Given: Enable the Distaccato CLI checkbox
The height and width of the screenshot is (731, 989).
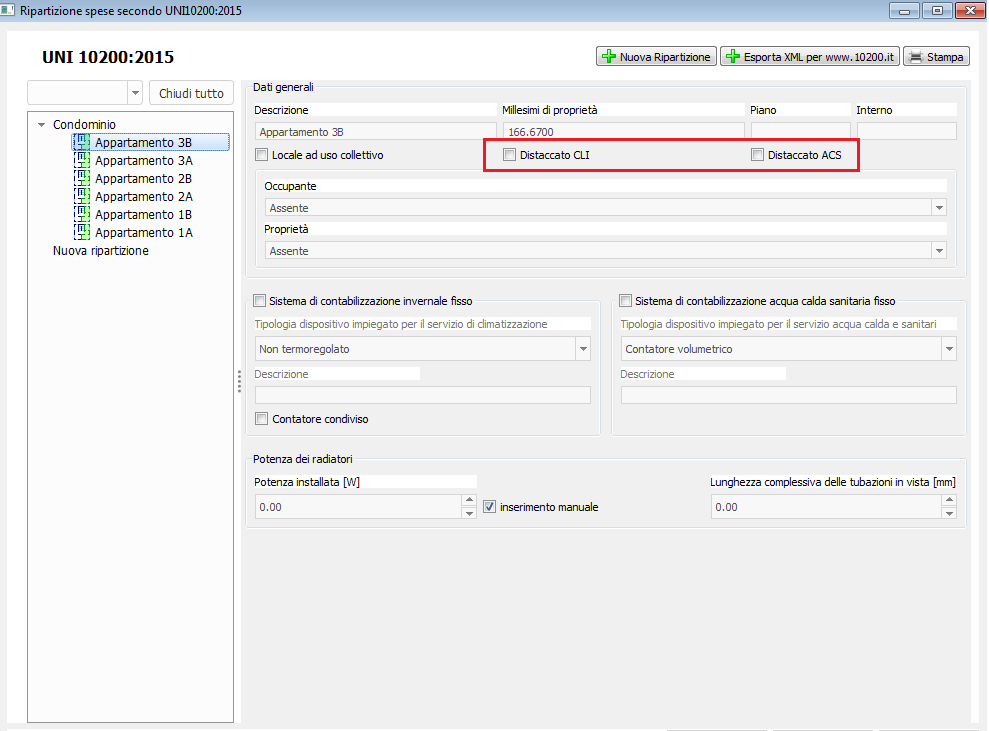Looking at the screenshot, I should [510, 155].
